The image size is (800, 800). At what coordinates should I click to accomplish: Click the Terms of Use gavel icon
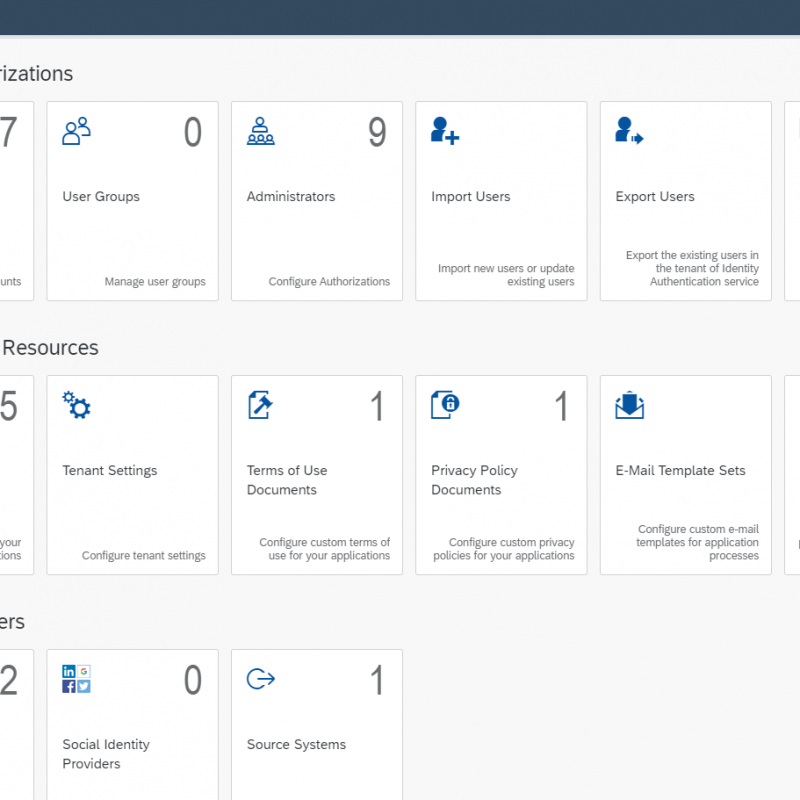pos(261,405)
